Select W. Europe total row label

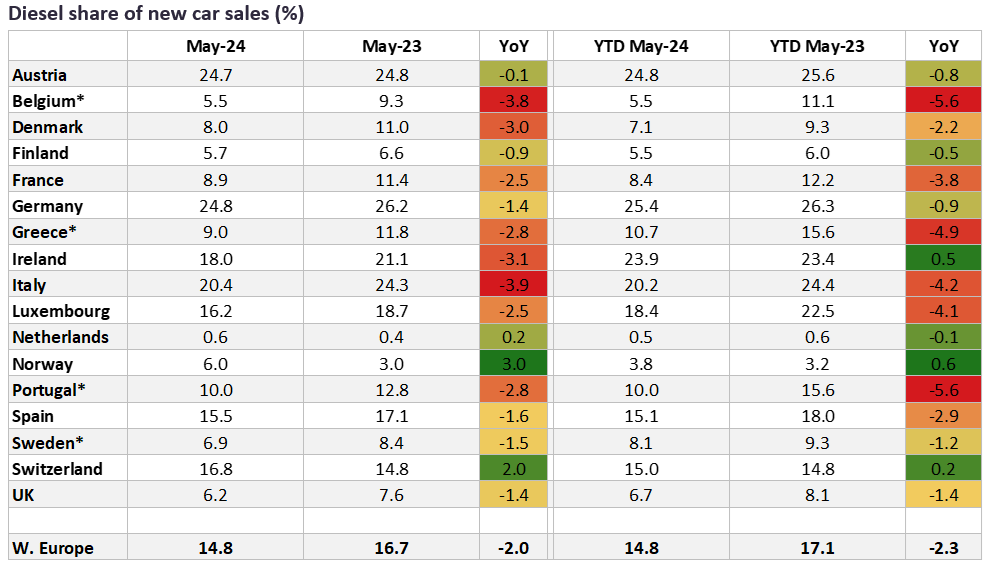(52, 548)
